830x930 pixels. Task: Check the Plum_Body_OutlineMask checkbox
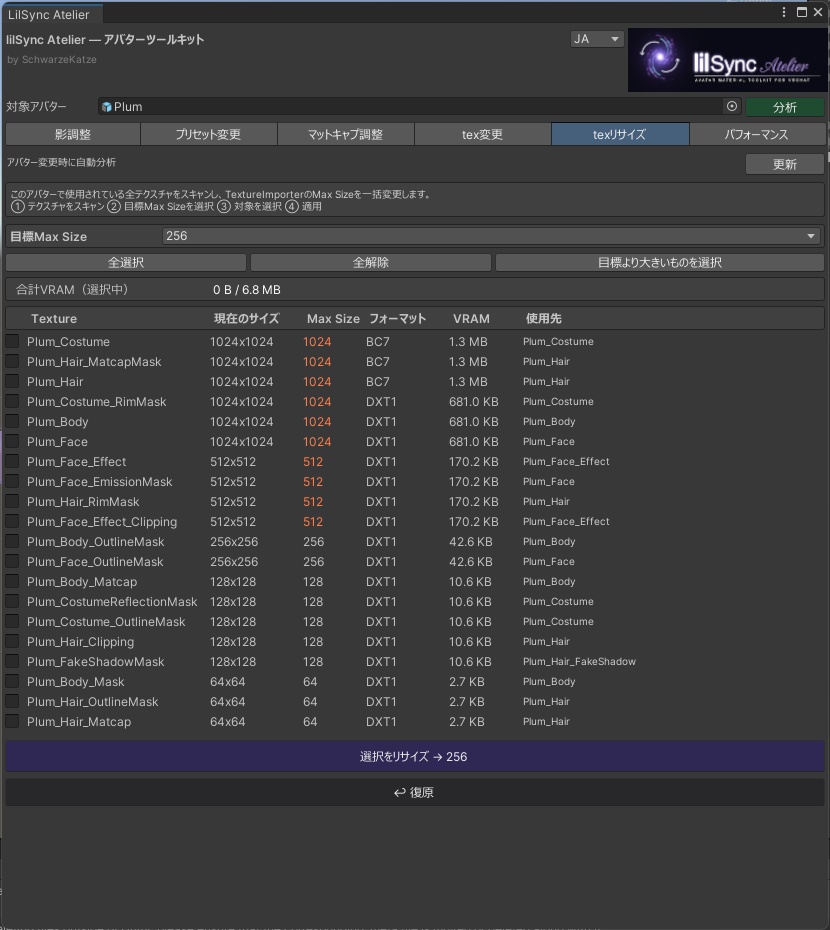point(12,541)
